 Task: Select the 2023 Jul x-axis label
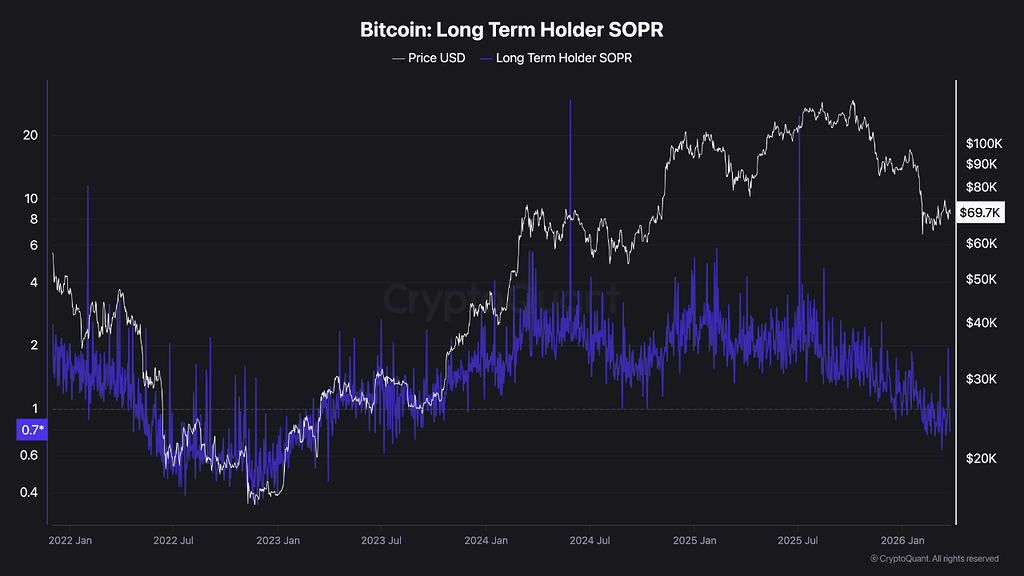(x=381, y=541)
